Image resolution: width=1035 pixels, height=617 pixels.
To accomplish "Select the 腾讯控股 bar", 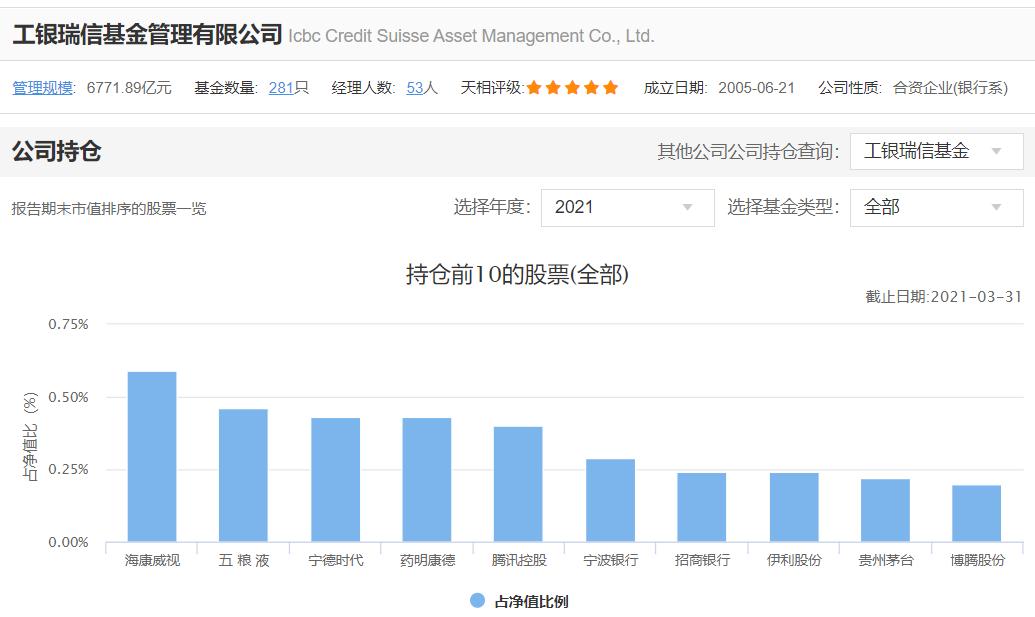I will [518, 484].
